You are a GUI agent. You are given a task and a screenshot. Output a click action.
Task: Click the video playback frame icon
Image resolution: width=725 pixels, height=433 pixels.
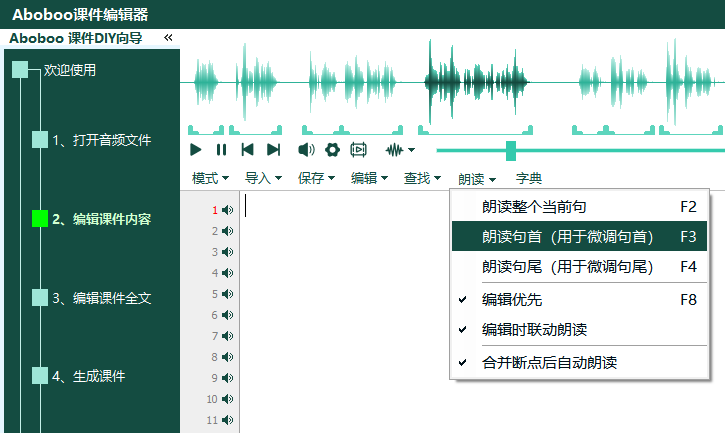click(359, 150)
